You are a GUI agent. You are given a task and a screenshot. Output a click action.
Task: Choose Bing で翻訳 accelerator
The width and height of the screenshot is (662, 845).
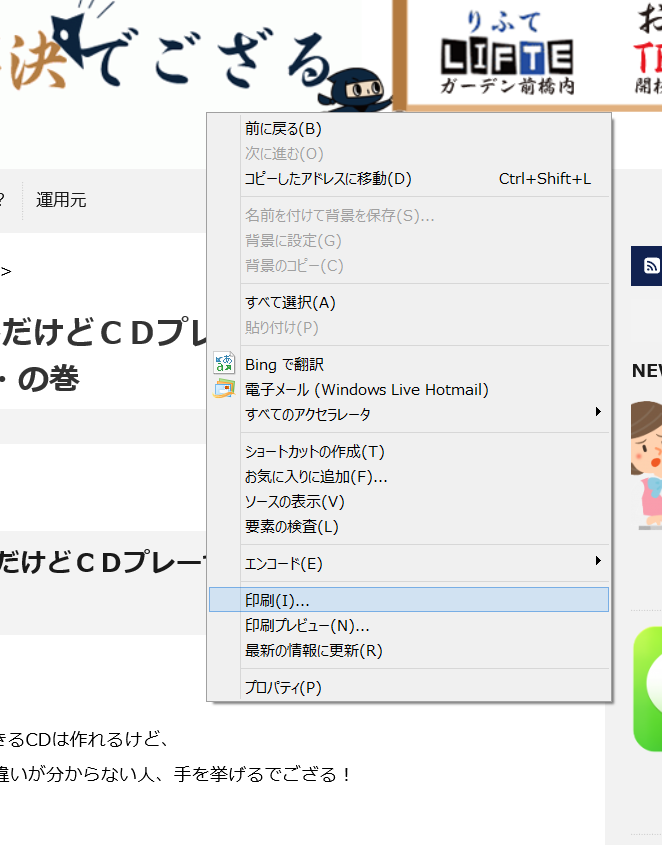click(409, 364)
